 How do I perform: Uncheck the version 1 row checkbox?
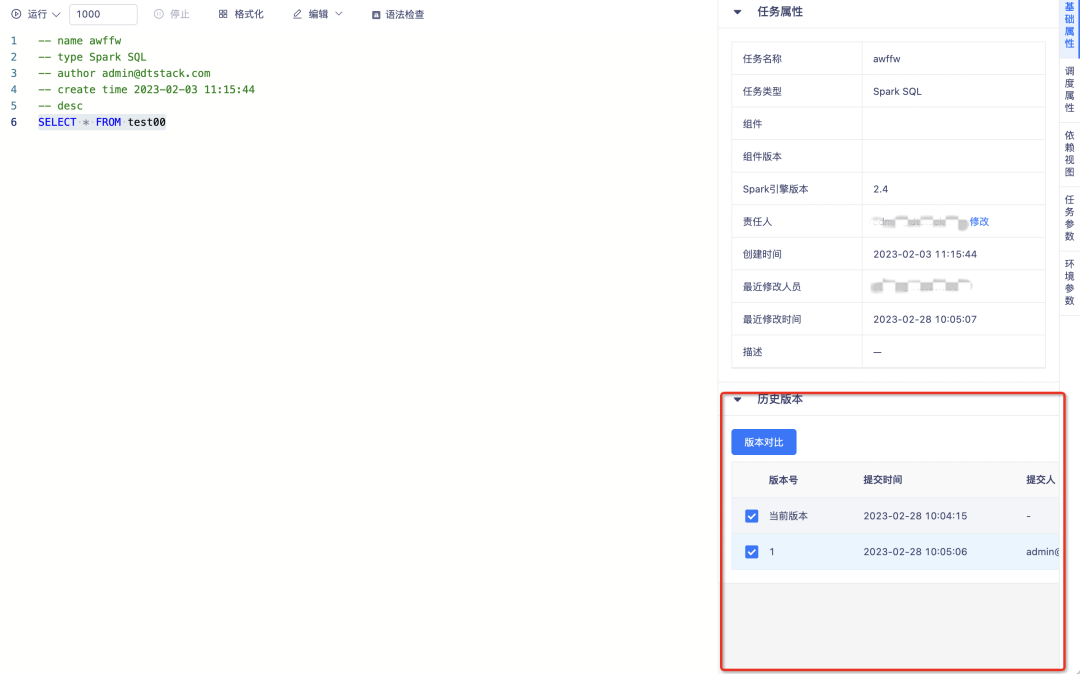752,552
